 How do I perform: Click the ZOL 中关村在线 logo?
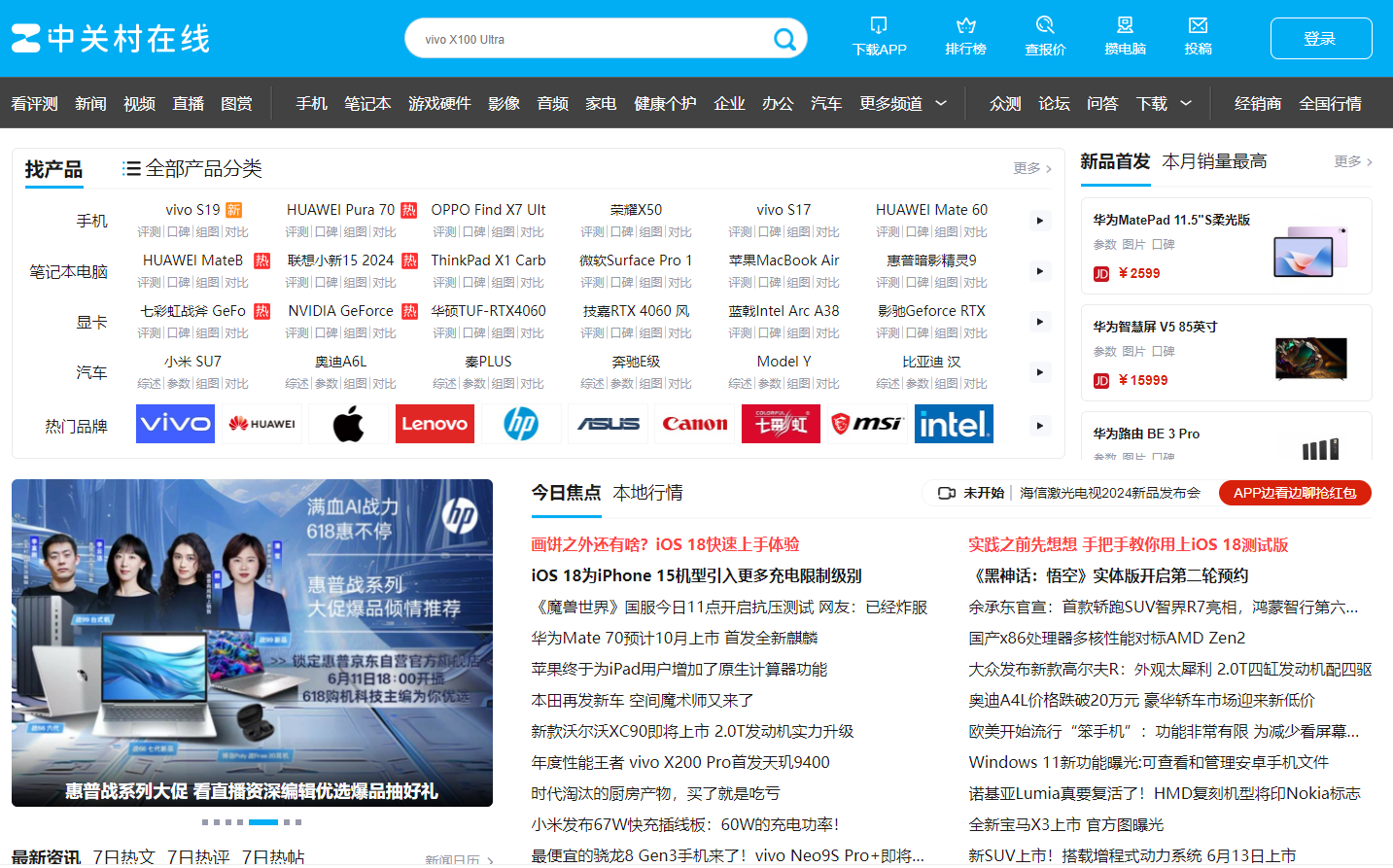[x=111, y=39]
